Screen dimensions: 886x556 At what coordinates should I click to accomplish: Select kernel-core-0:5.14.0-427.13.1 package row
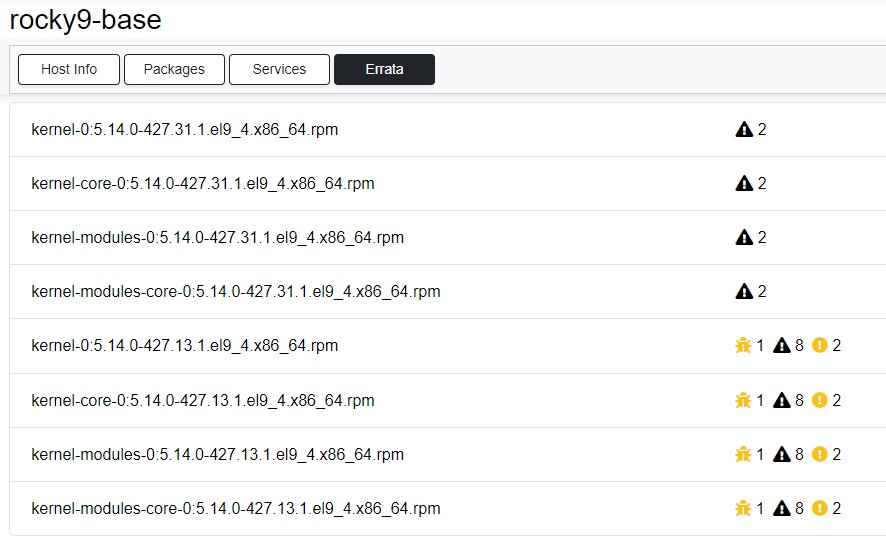(203, 400)
